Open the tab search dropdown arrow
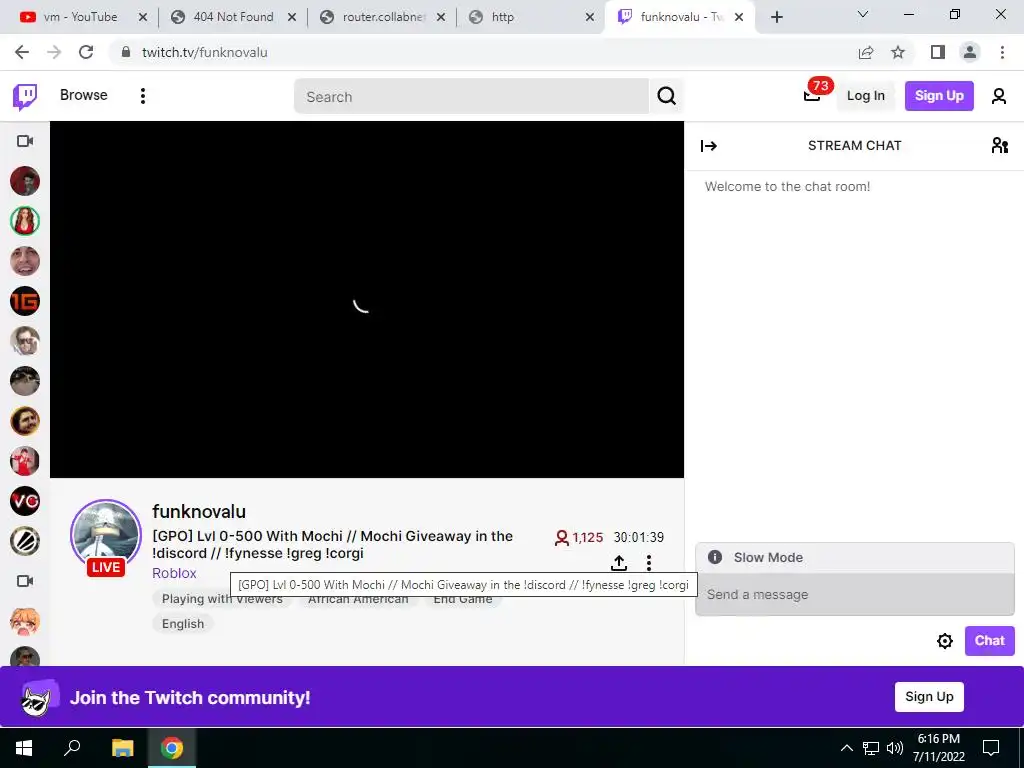The image size is (1024, 768). click(862, 14)
